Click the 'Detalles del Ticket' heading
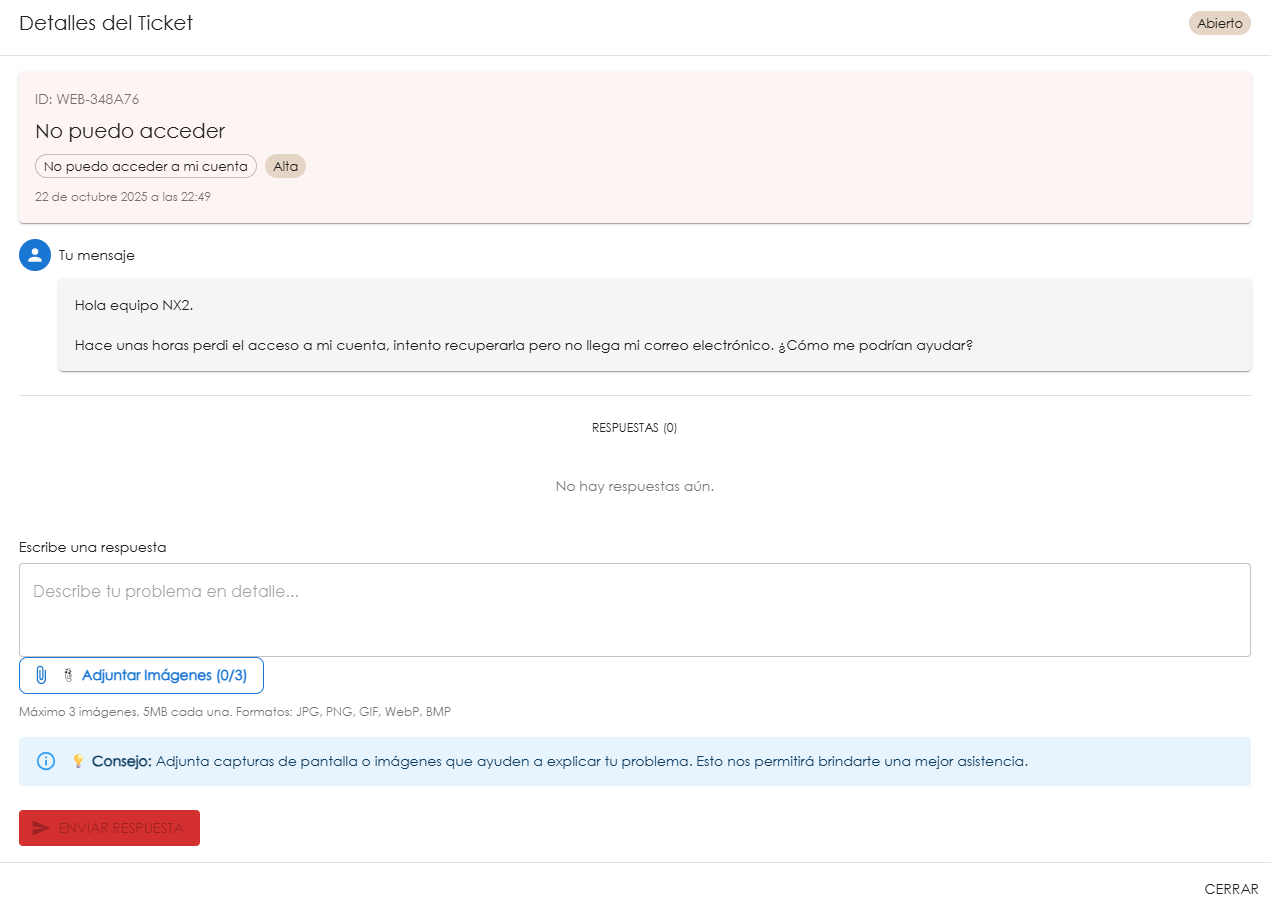The width and height of the screenshot is (1271, 905). [106, 23]
